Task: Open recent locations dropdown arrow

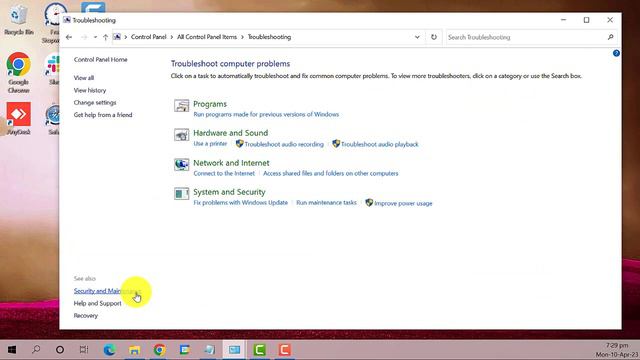Action: pyautogui.click(x=95, y=37)
